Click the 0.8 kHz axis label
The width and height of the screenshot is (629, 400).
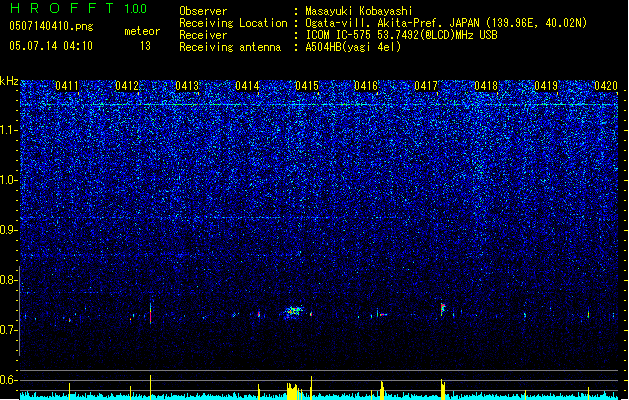8,280
